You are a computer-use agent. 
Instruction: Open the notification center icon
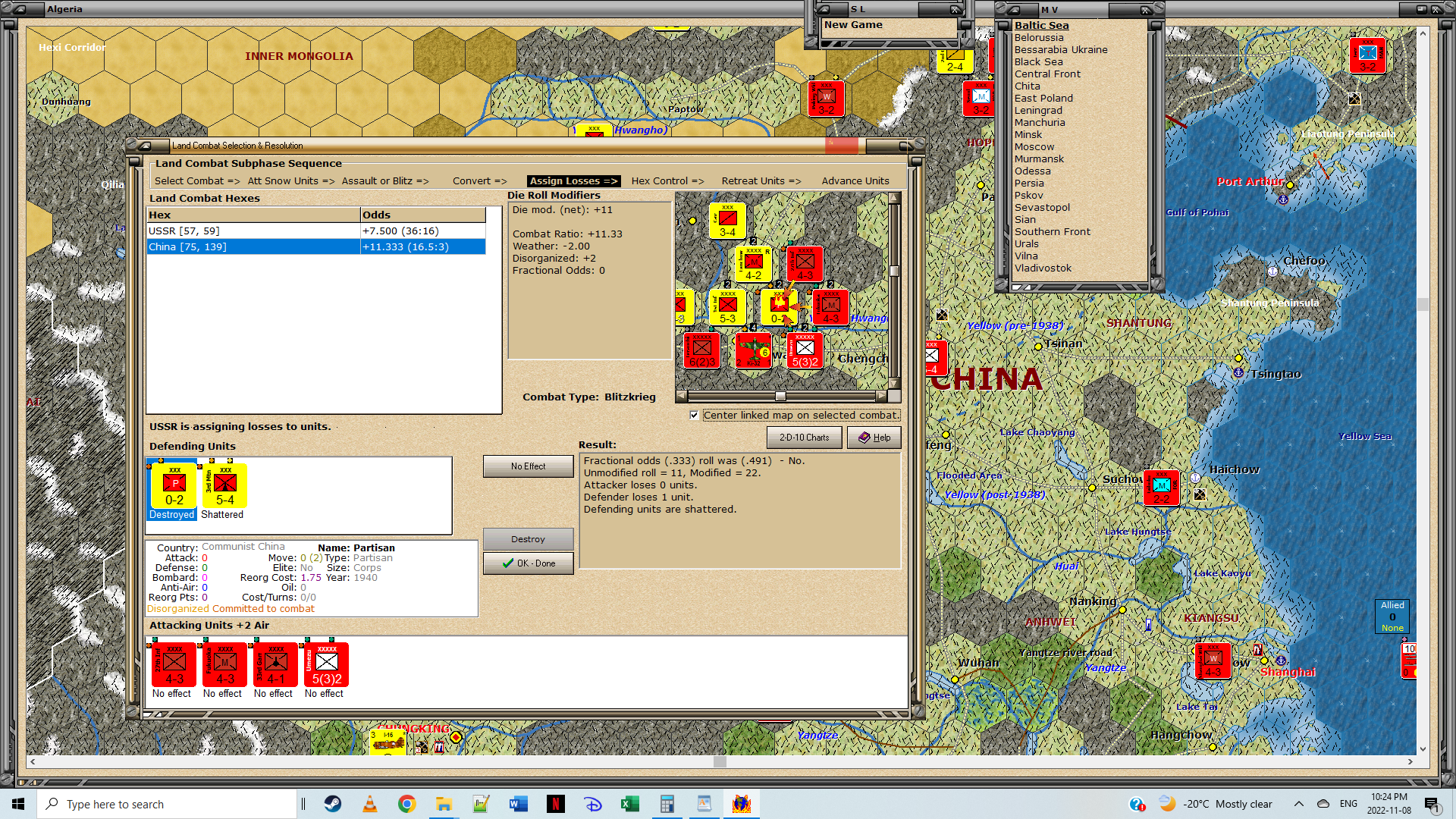click(x=1432, y=804)
